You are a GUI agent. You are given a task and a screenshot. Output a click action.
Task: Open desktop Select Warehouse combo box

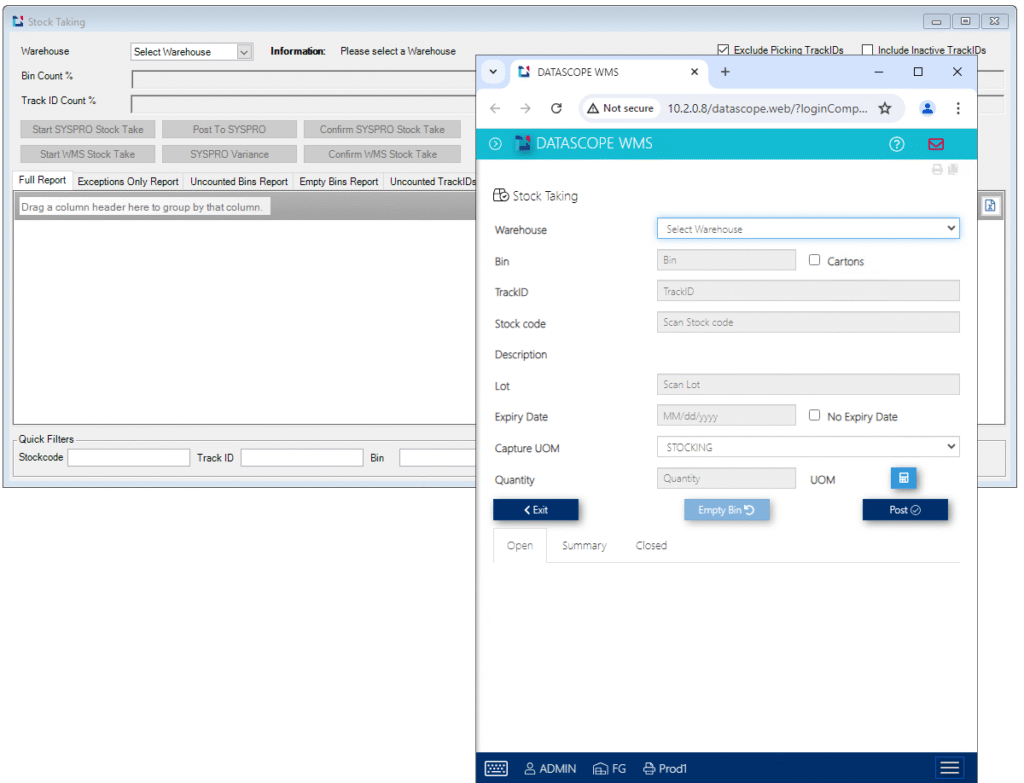(191, 52)
